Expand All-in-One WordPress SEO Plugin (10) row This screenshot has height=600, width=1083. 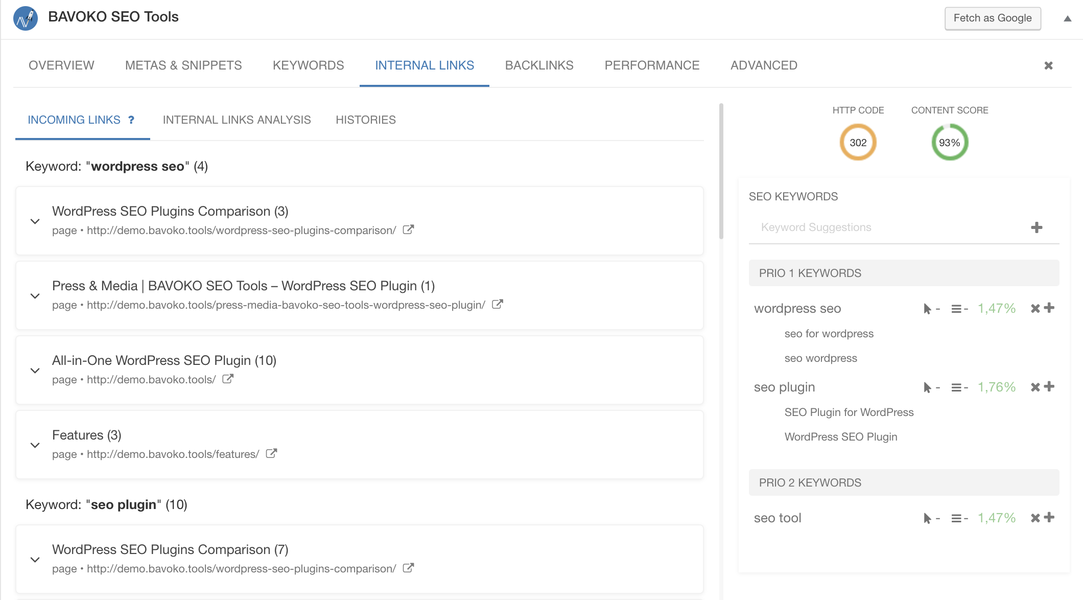pos(35,371)
